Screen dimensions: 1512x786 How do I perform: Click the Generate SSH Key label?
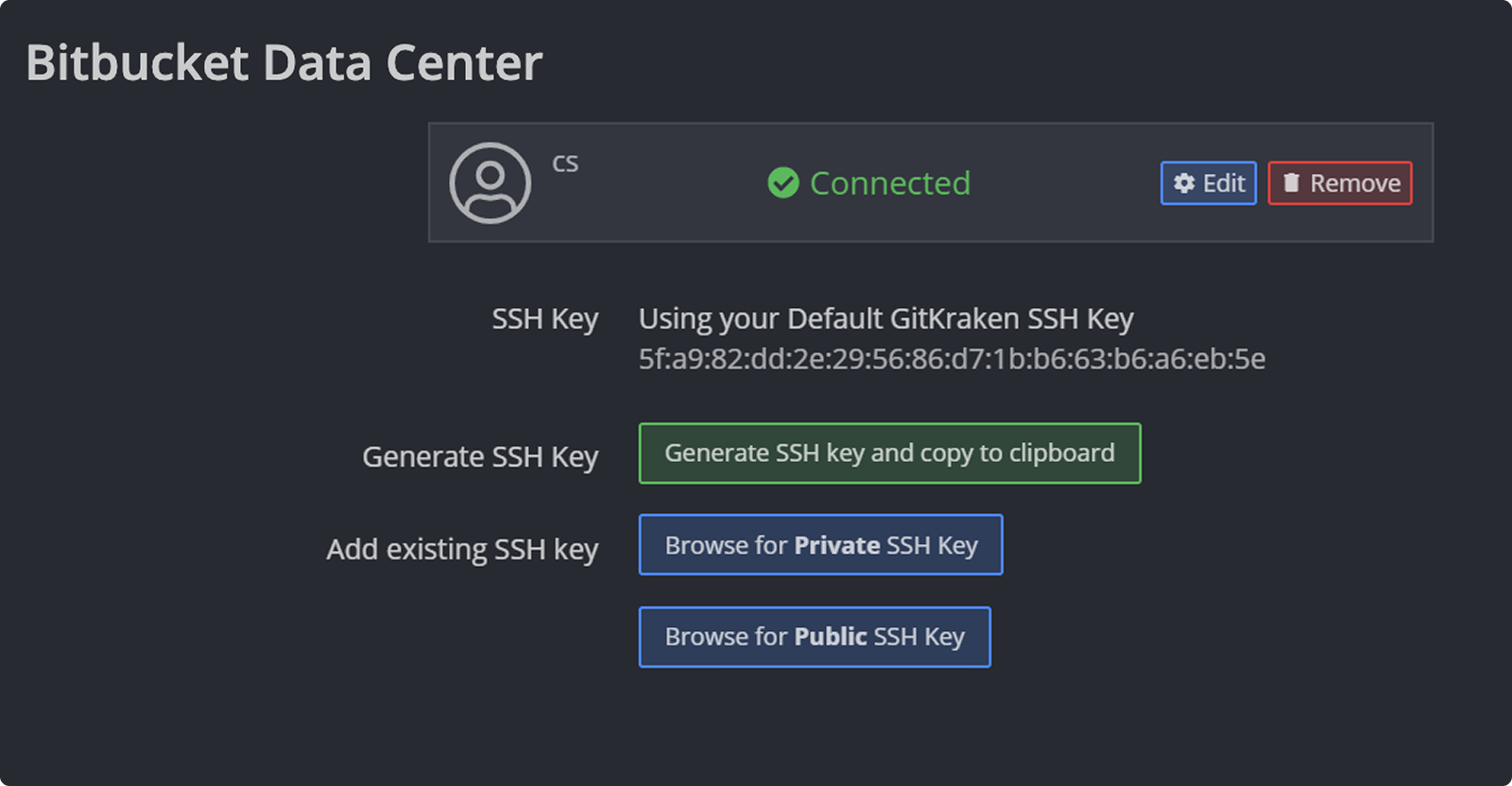(480, 457)
